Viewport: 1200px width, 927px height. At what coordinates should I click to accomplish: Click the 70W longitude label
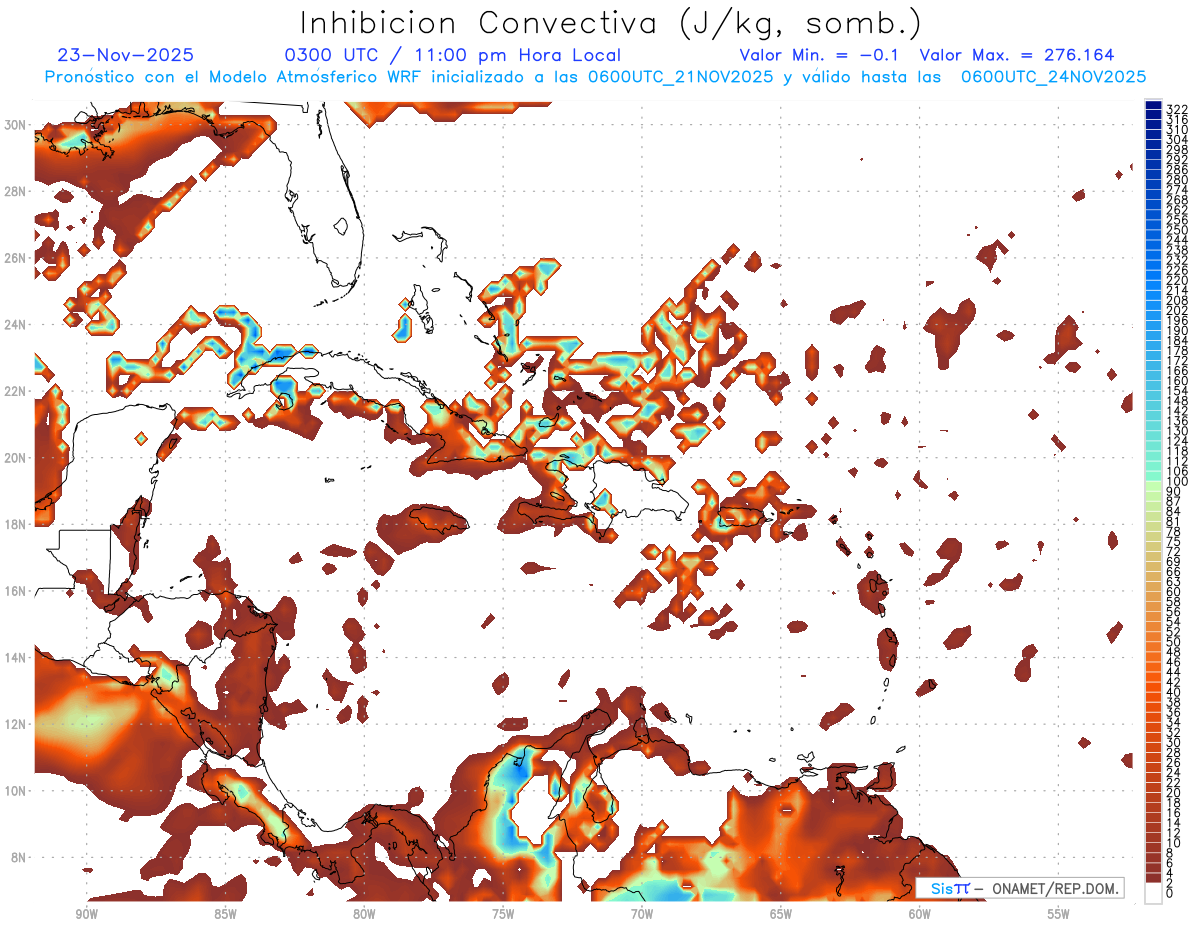[642, 914]
